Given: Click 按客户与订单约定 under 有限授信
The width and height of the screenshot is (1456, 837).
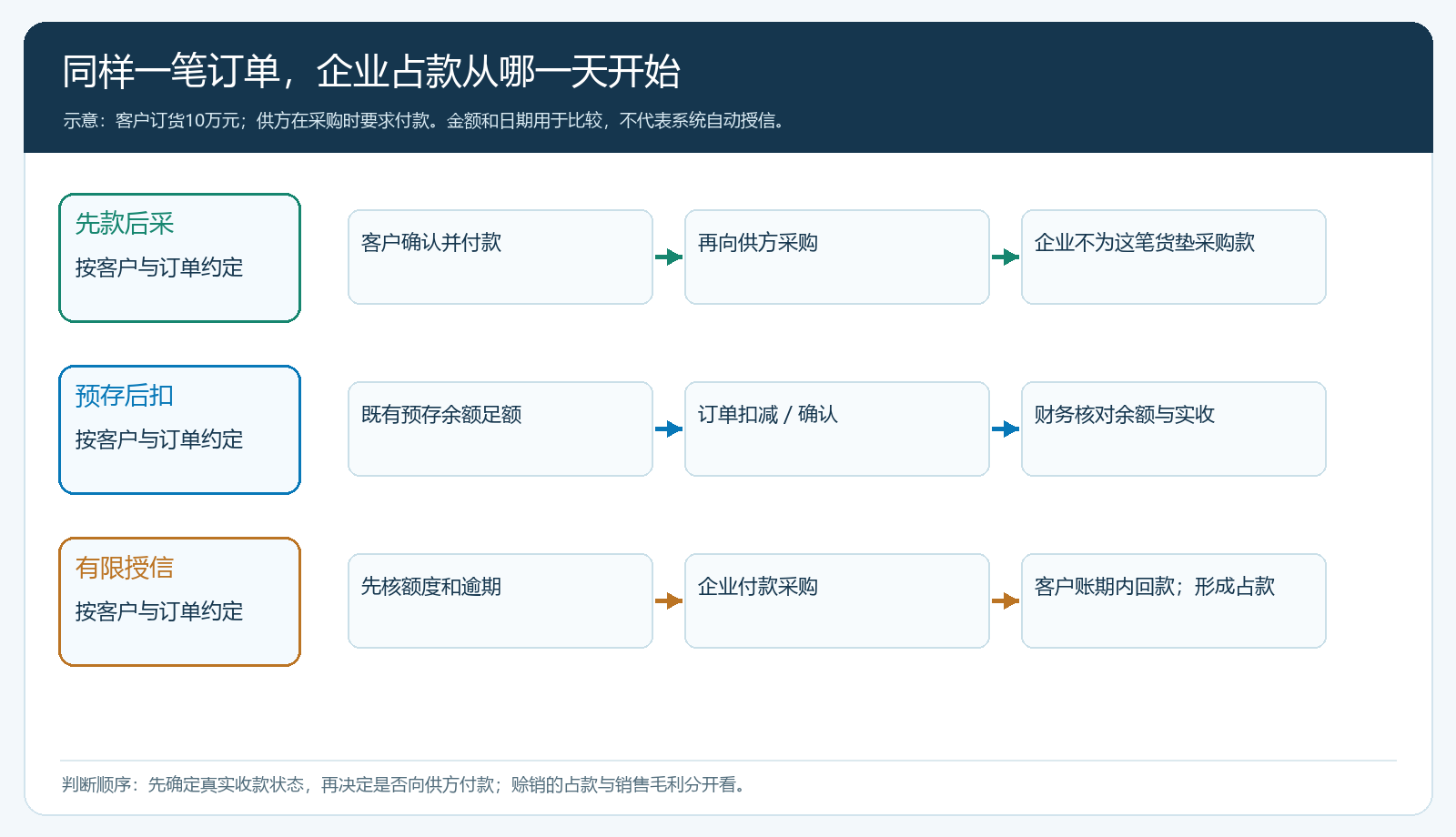Looking at the screenshot, I should point(159,611).
